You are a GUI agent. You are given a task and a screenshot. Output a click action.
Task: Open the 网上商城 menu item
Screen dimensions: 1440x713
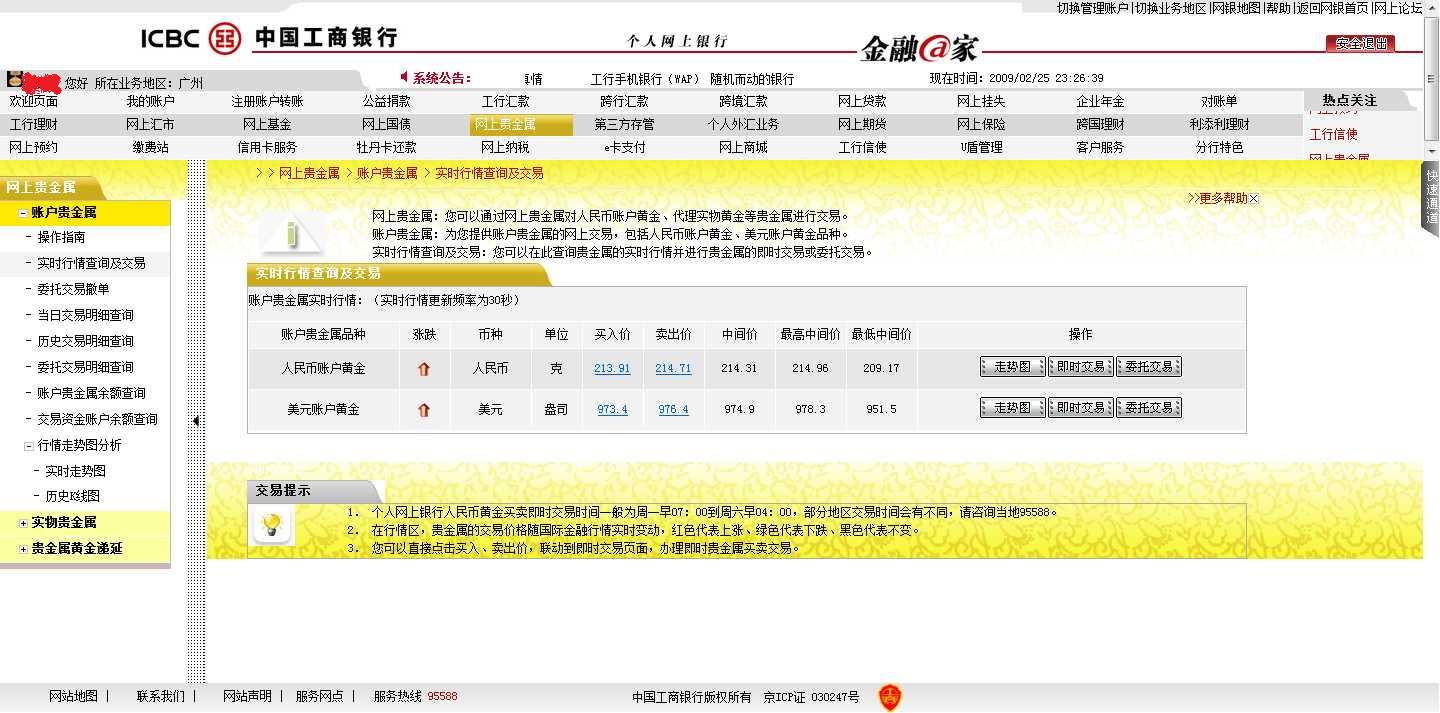pyautogui.click(x=743, y=148)
